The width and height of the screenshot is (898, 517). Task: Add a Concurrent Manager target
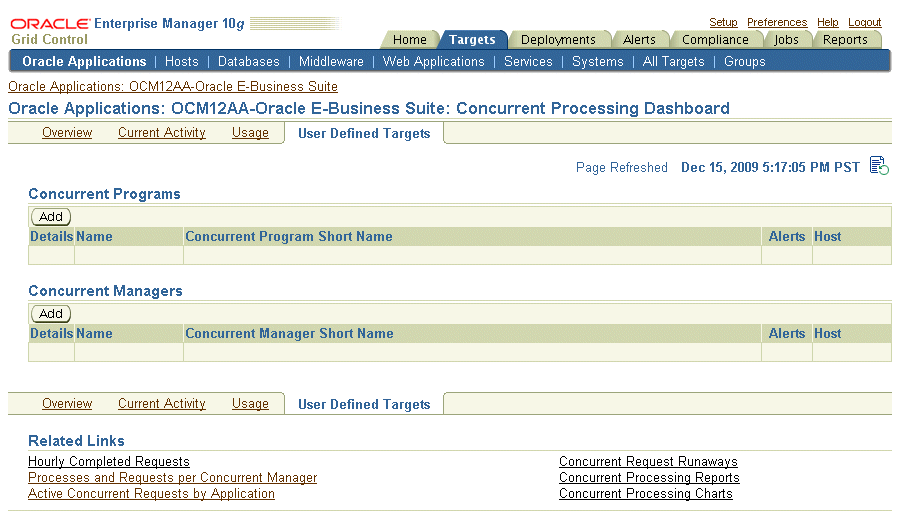[x=51, y=314]
